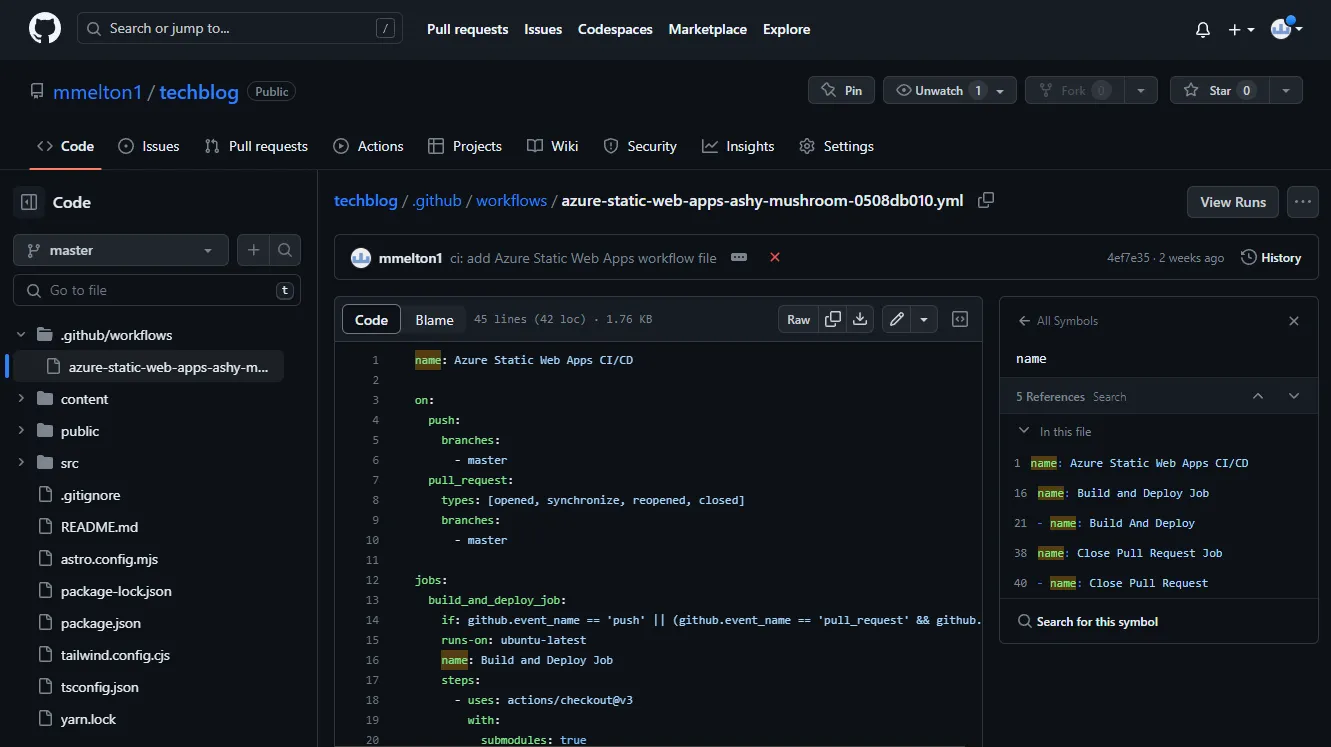The image size is (1331, 747).
Task: Select the Pull requests repository tab
Action: tap(256, 146)
